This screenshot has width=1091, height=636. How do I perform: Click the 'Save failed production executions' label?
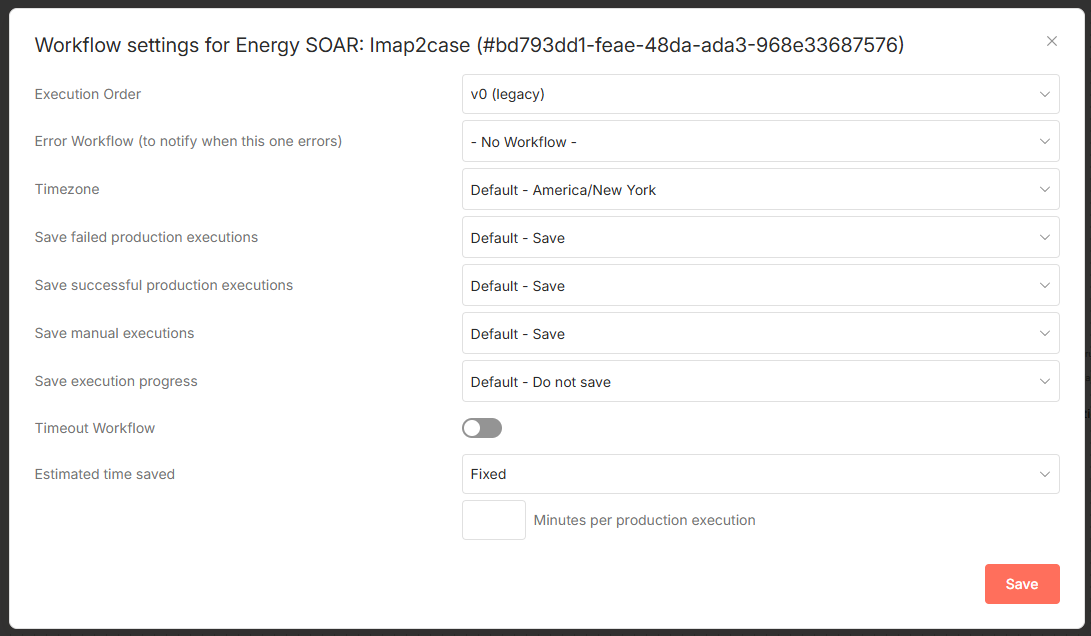pyautogui.click(x=146, y=237)
